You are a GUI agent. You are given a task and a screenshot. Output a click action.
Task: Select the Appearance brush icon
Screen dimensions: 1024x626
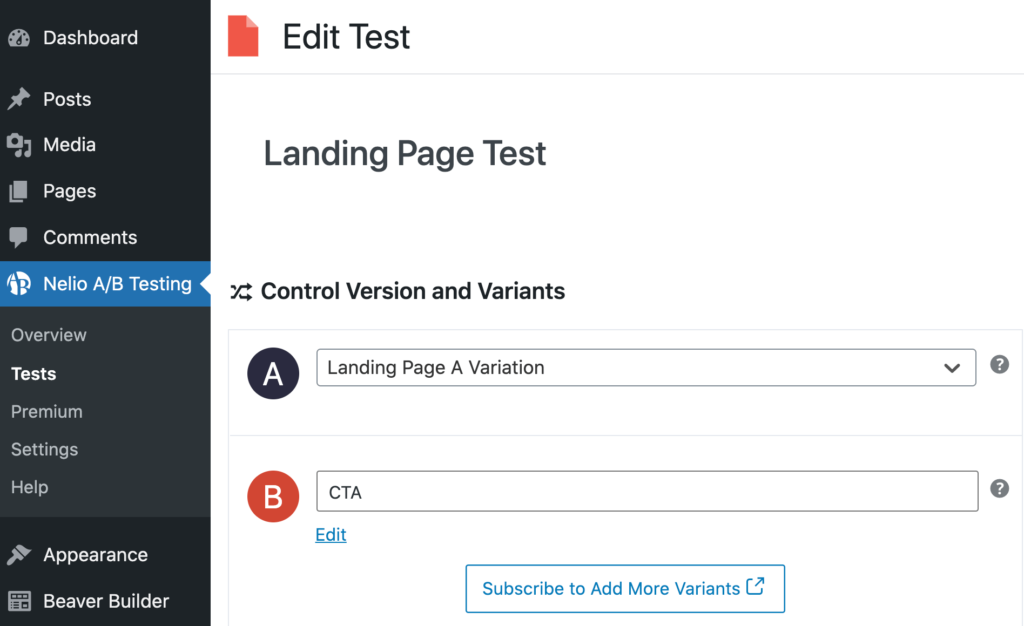(x=21, y=554)
